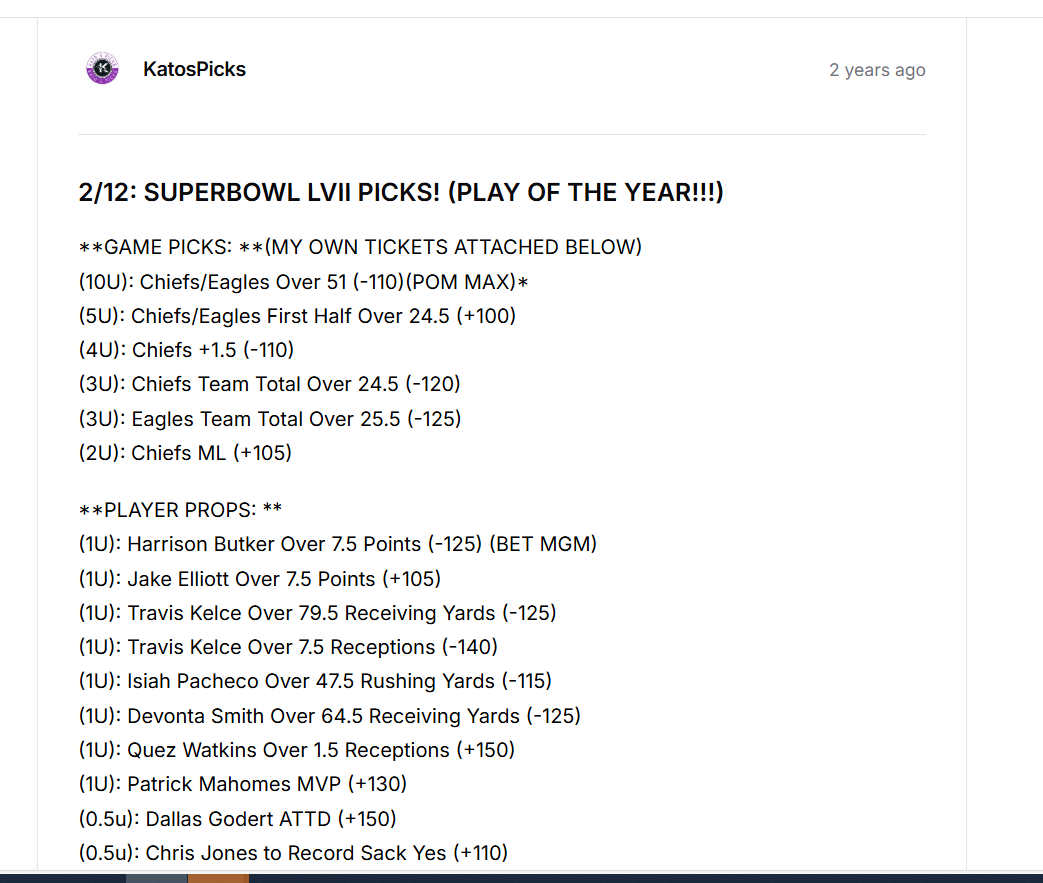
Task: Click the '2 years ago' timestamp
Action: pyautogui.click(x=877, y=70)
